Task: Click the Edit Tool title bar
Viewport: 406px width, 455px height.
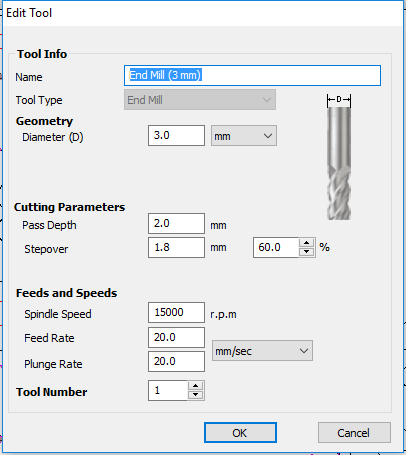Action: pos(203,13)
